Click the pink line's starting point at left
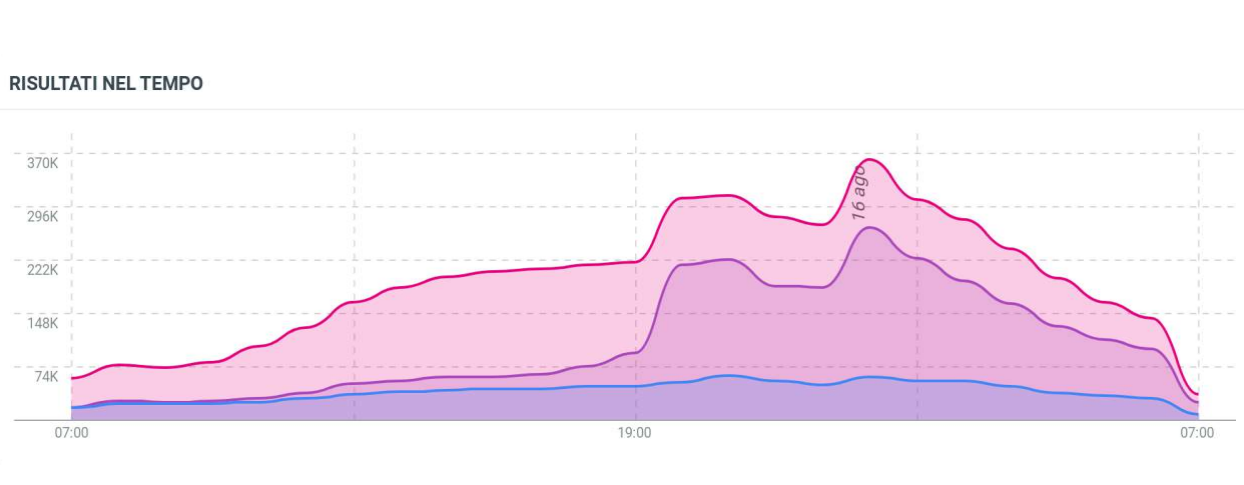This screenshot has height=485, width=1244. point(72,378)
